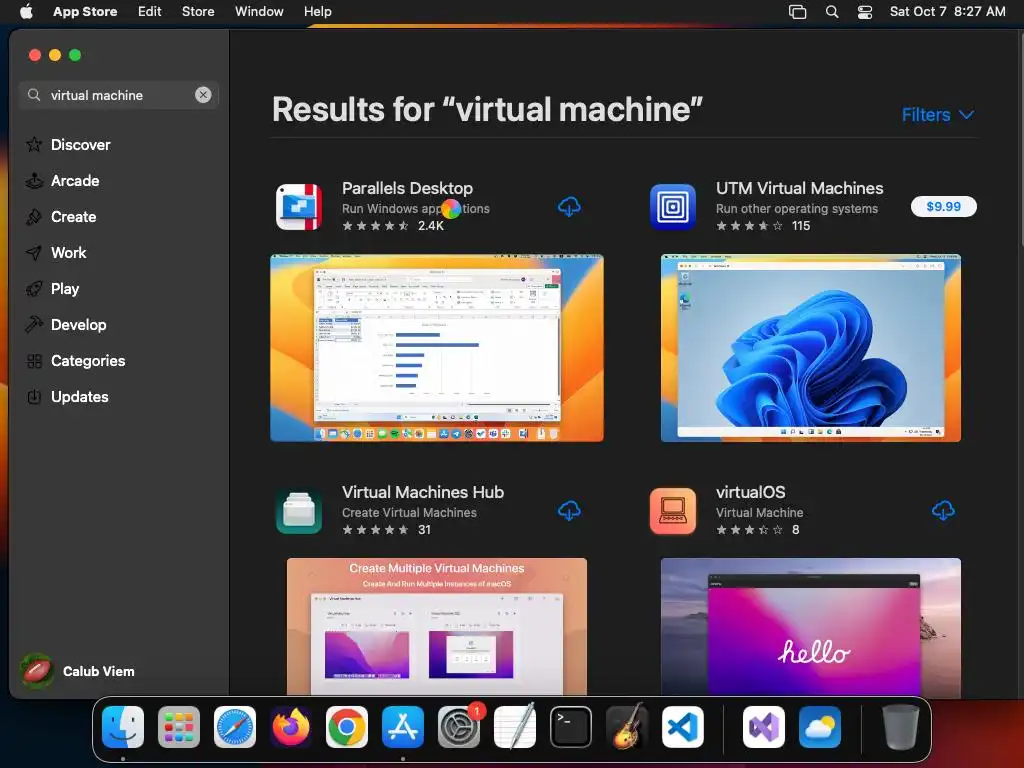The height and width of the screenshot is (768, 1024).
Task: Open the Create section
Action: [61, 217]
